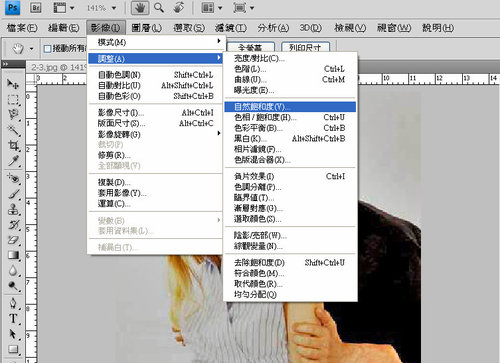Open the 視窗(W) menu
The height and width of the screenshot is (363, 500).
[394, 28]
